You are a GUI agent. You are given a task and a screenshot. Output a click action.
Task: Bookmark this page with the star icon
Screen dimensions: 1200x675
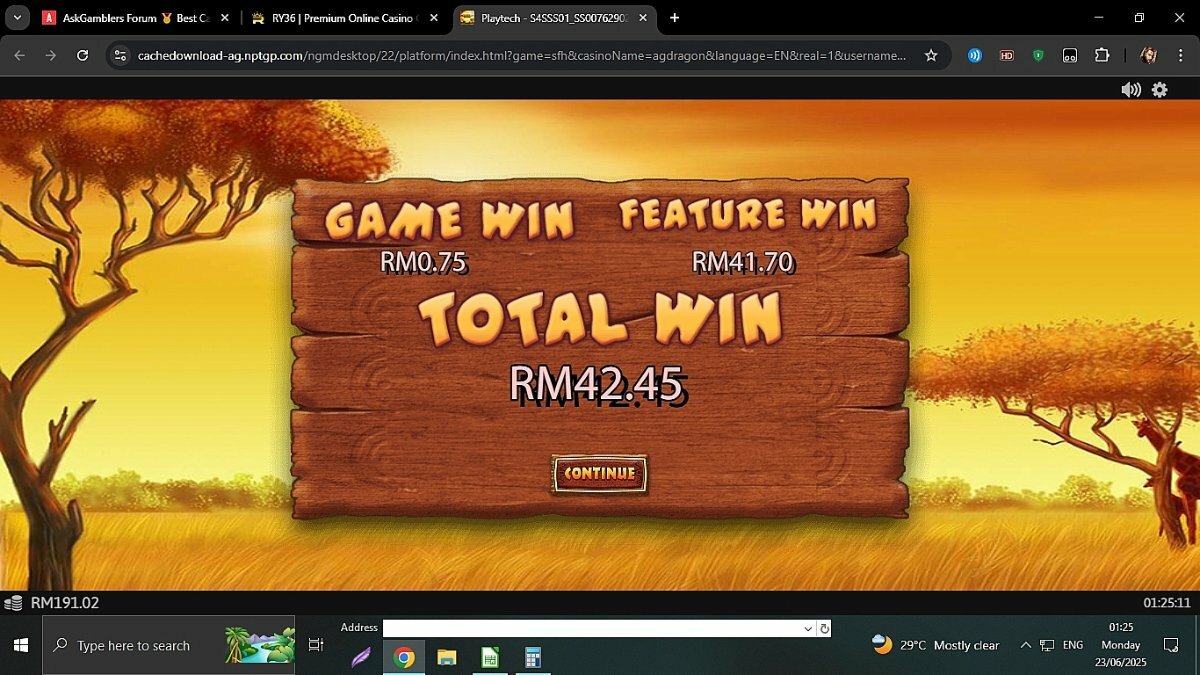[x=931, y=55]
